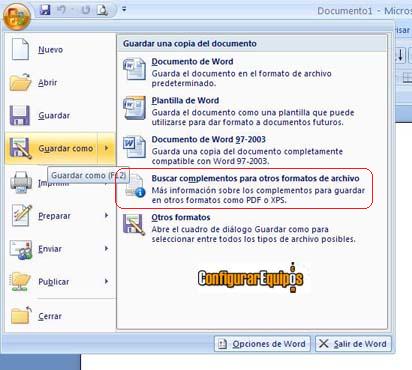Click the Undo arrow in quick access toolbar
The width and height of the screenshot is (412, 370).
pos(61,10)
